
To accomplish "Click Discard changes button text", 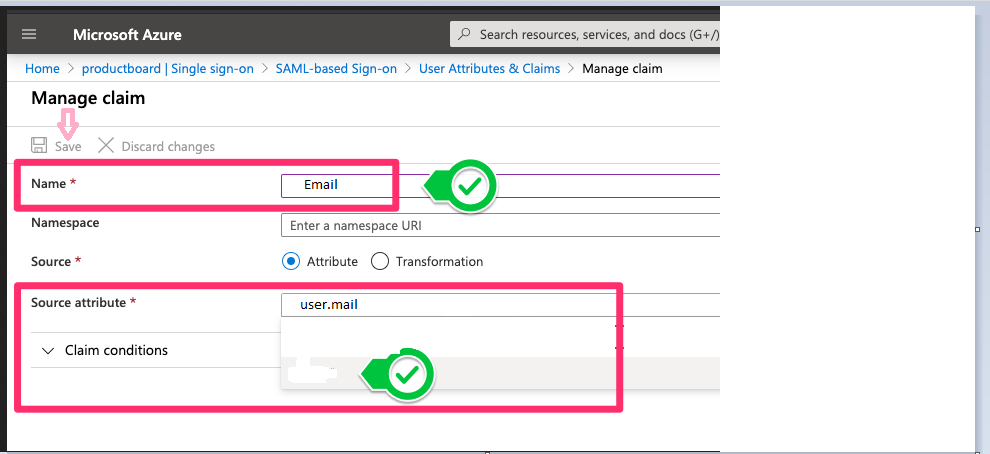I will 168,146.
